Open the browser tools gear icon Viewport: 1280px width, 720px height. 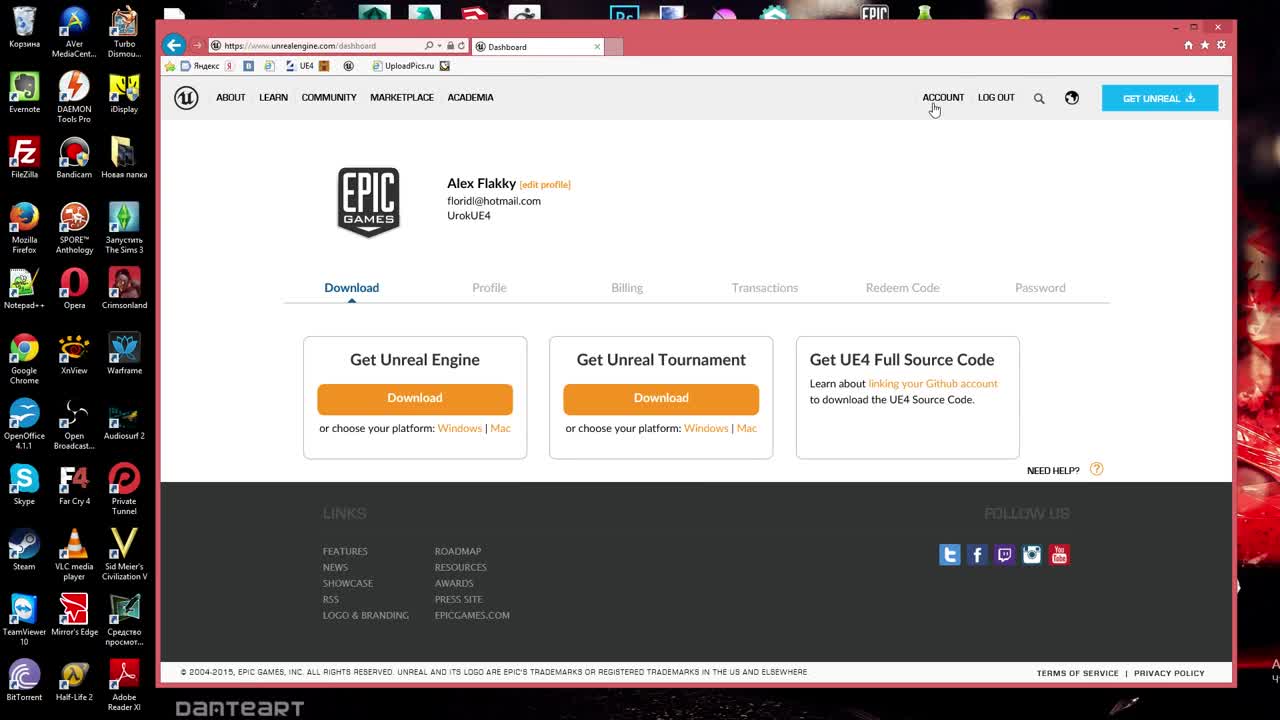pyautogui.click(x=1221, y=45)
